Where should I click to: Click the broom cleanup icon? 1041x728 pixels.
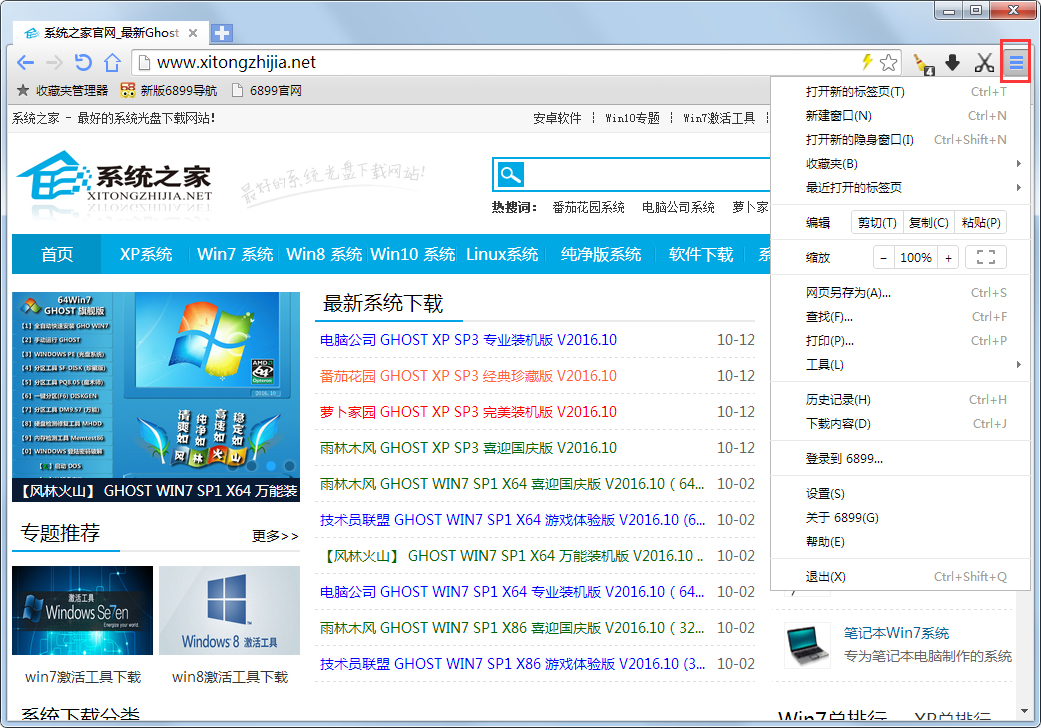click(x=920, y=63)
